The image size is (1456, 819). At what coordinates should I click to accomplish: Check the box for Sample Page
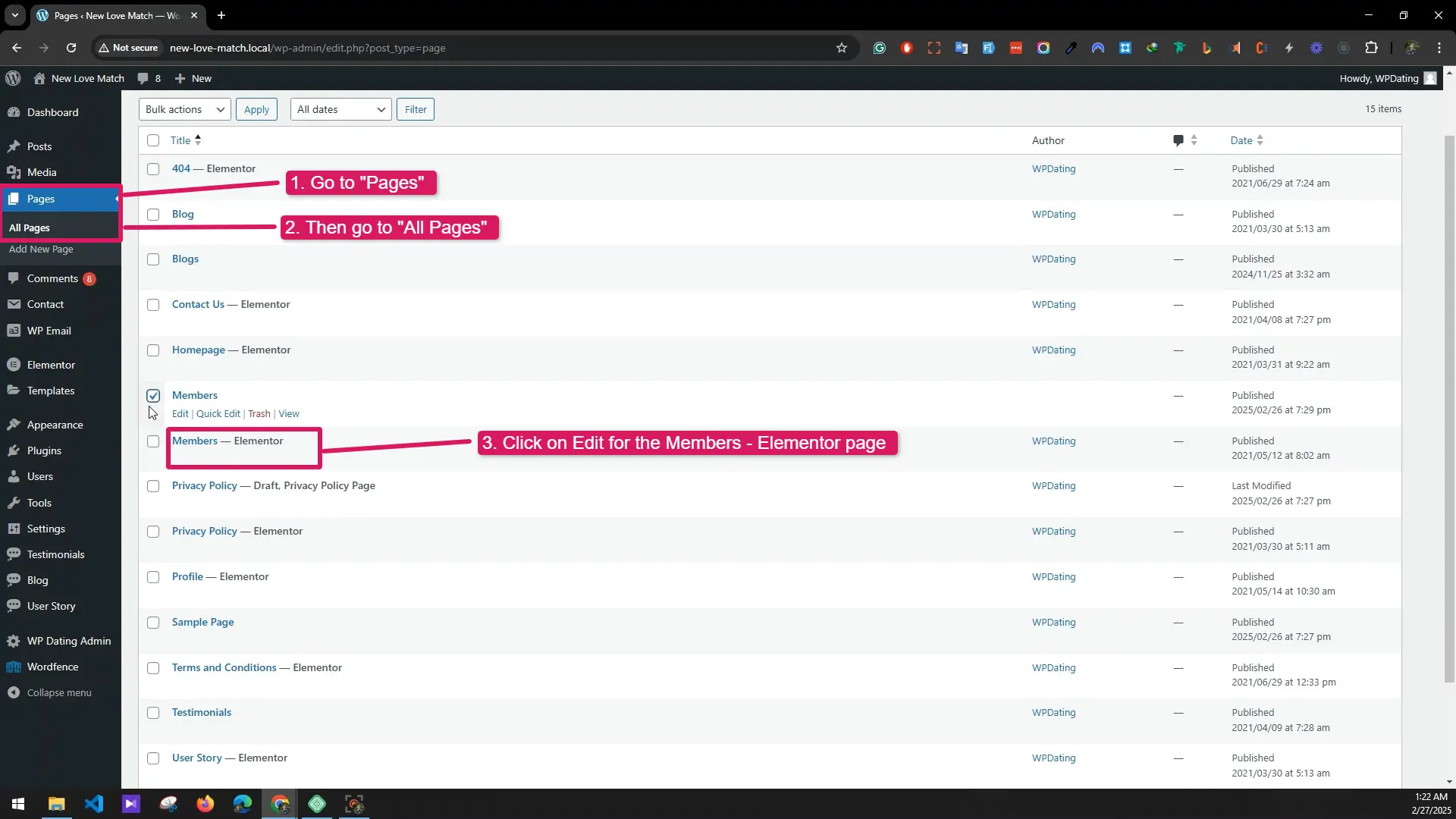pyautogui.click(x=153, y=623)
